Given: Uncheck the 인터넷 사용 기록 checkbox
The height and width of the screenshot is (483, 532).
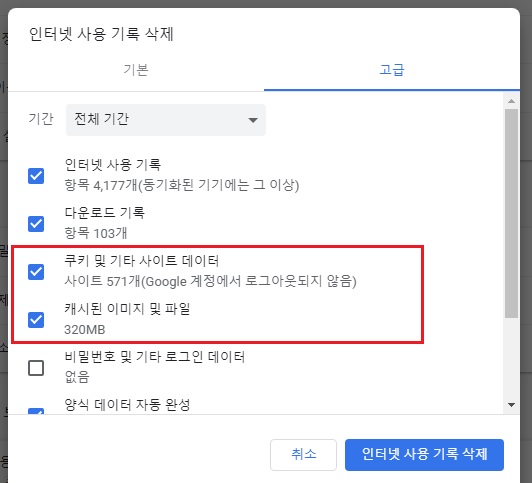Looking at the screenshot, I should 36,176.
